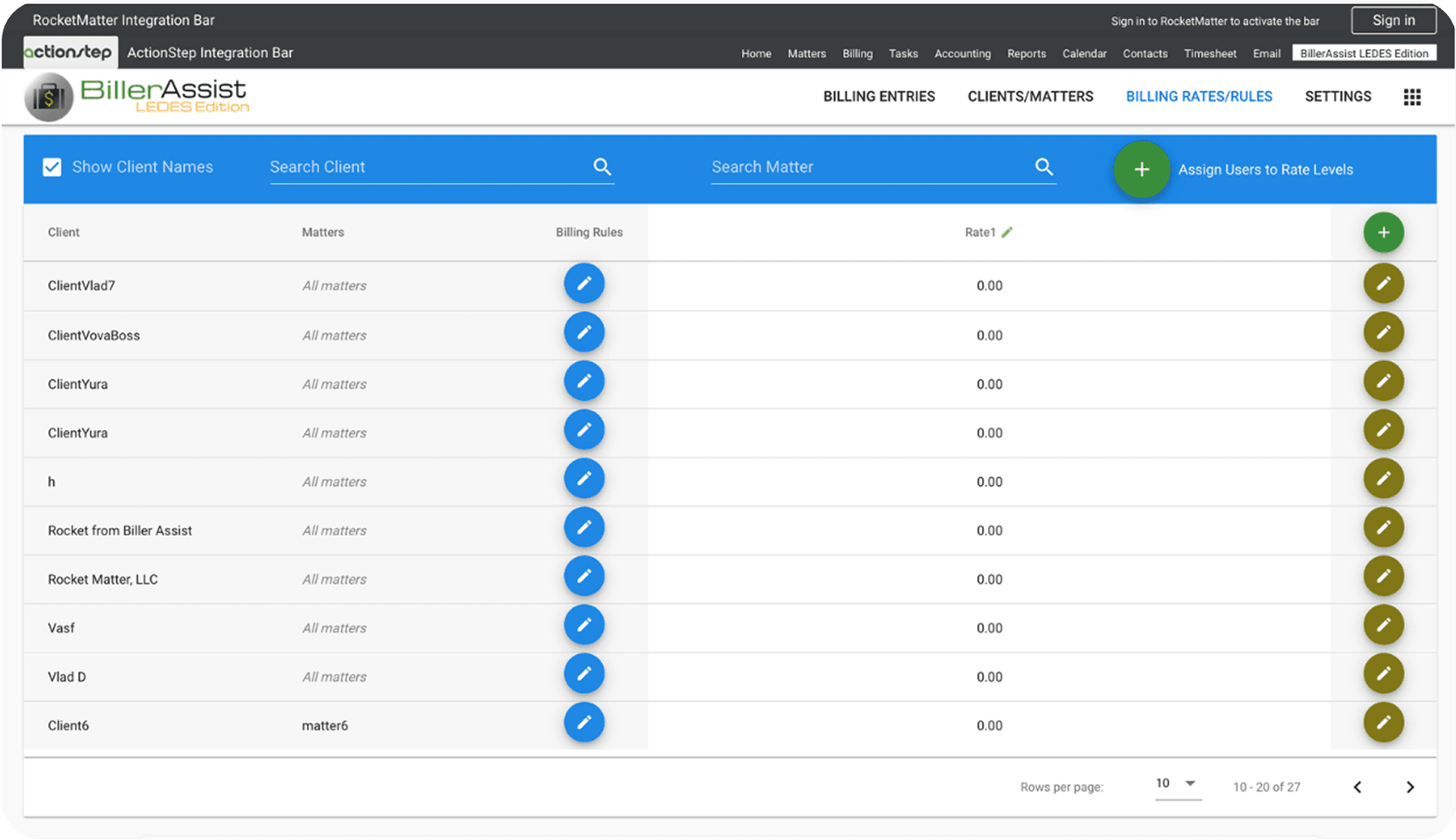1456x840 pixels.
Task: Edit billing rules for ClientVlad7
Action: click(x=583, y=284)
